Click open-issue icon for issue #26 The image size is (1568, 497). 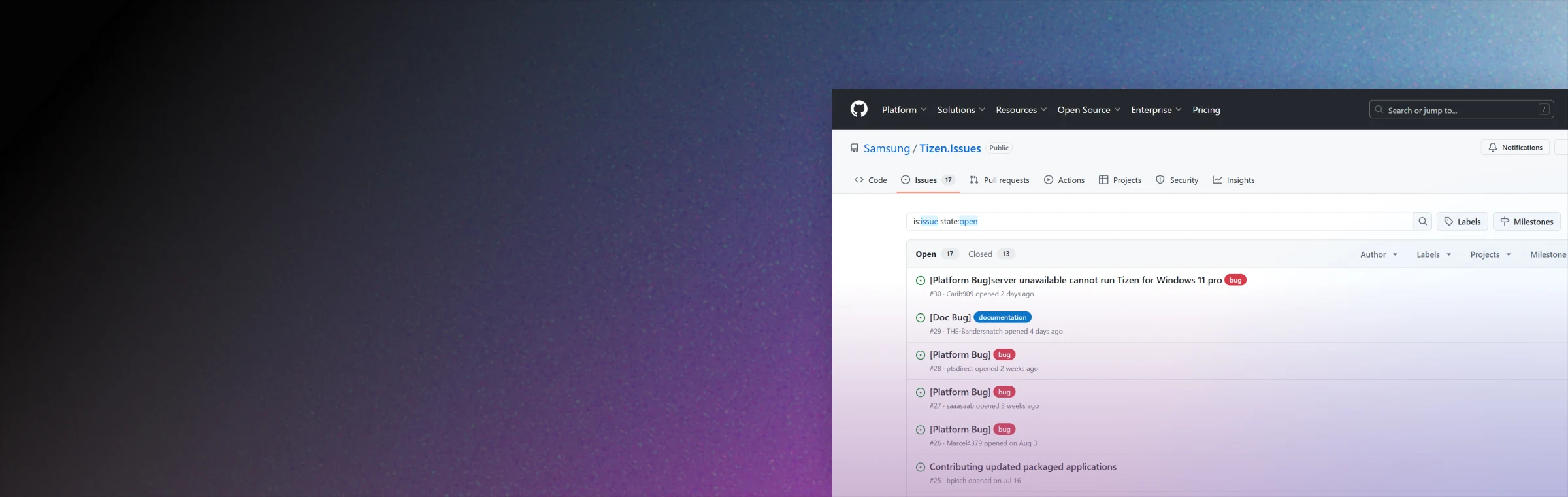(920, 430)
